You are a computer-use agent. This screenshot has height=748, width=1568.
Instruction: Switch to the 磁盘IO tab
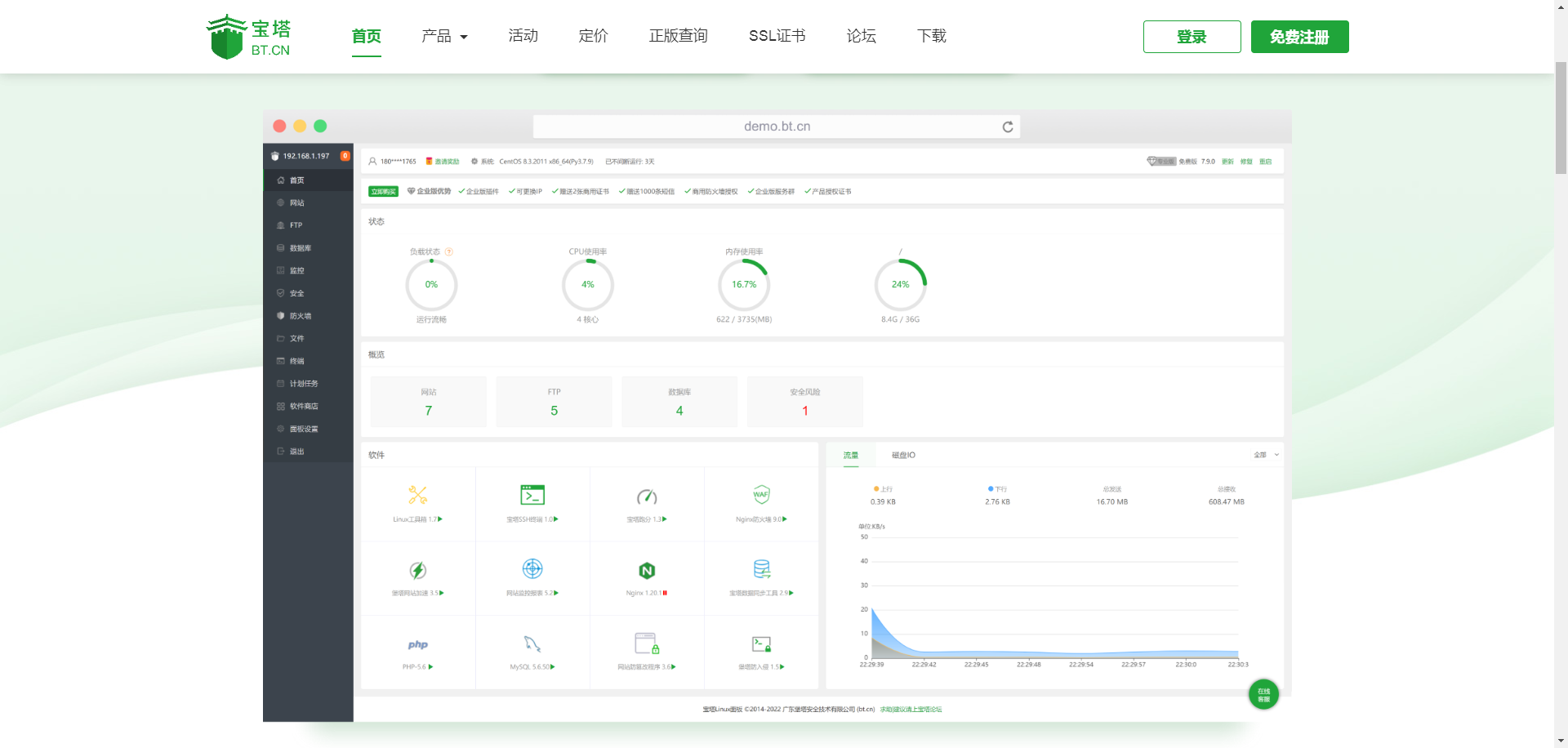(903, 455)
